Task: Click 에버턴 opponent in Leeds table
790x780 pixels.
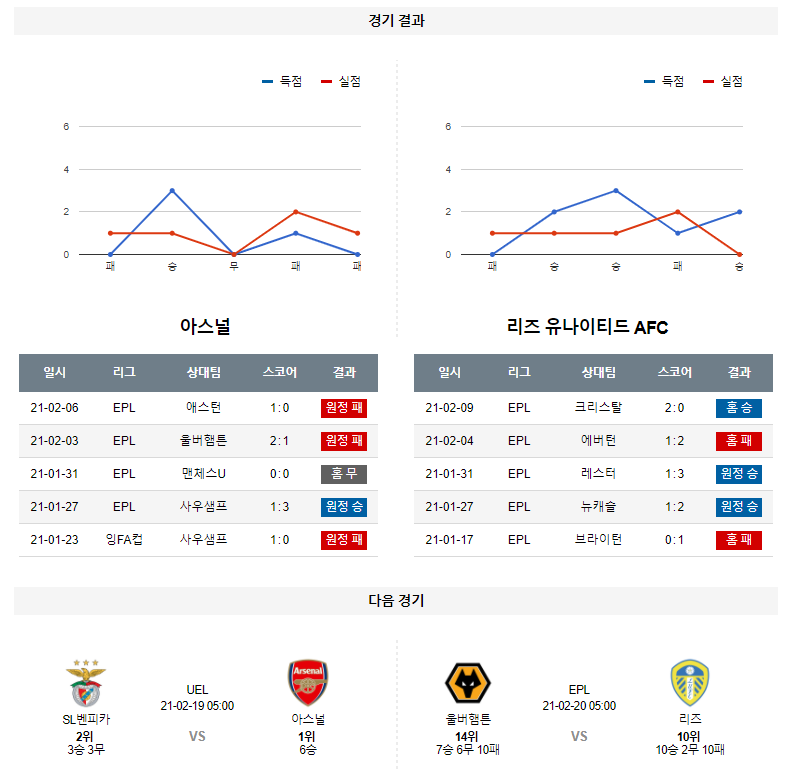Action: 598,441
